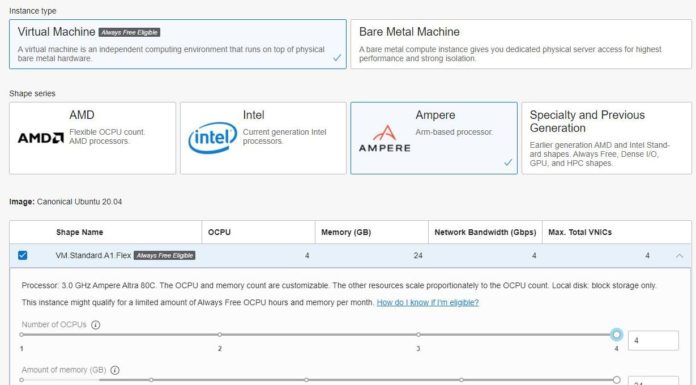Click the Network Bandwidth (Gbps) column header

click(485, 232)
